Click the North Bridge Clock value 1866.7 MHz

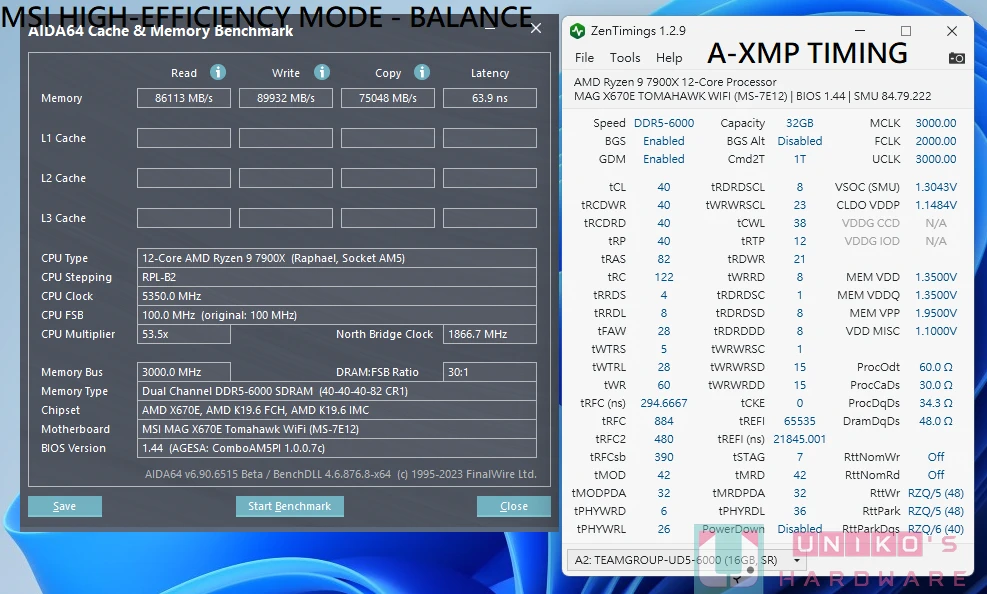pyautogui.click(x=490, y=334)
